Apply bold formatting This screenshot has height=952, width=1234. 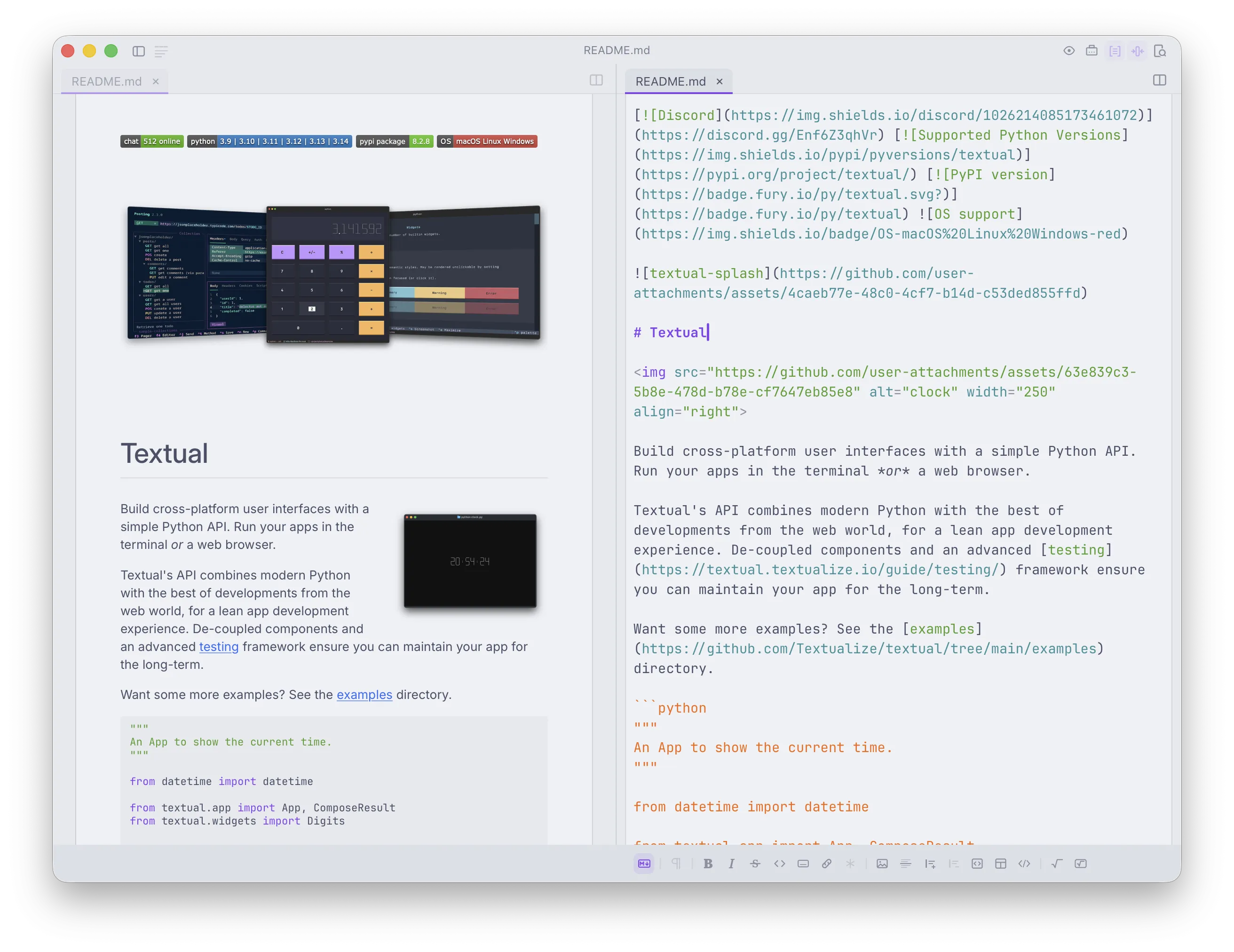(708, 863)
